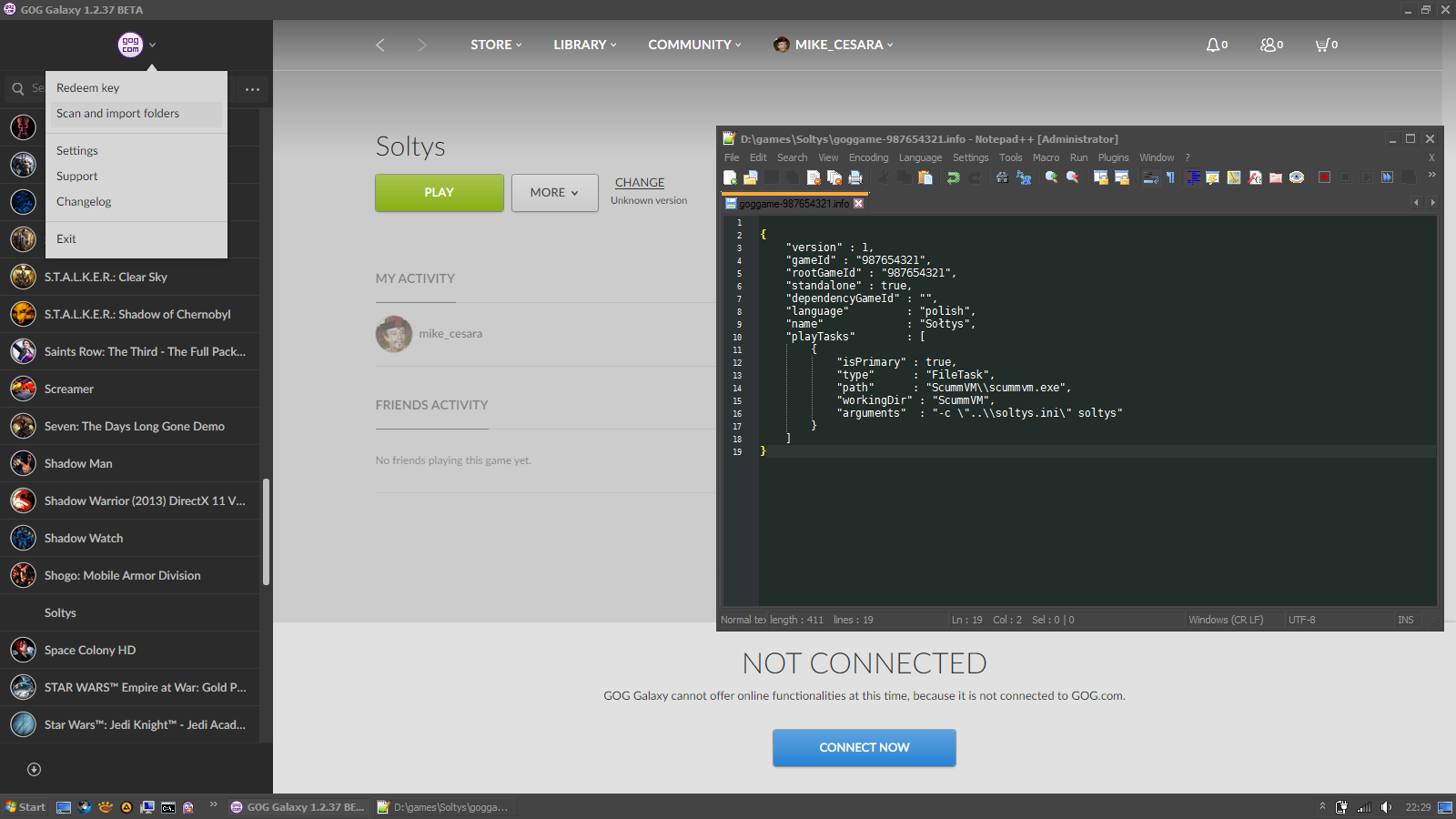This screenshot has width=1456, height=819.
Task: Select Space Colony HD in library list
Action: coord(129,651)
